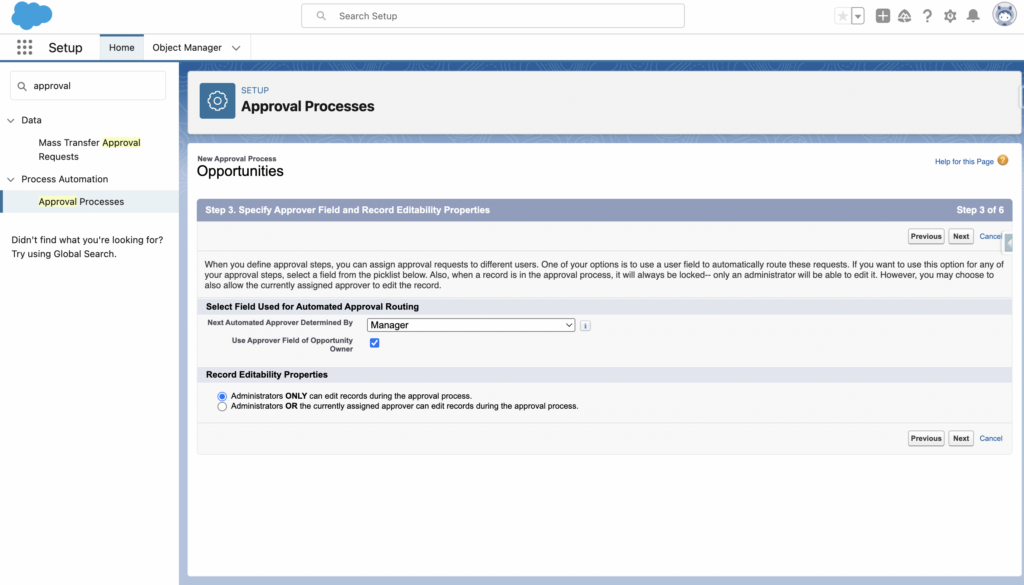Image resolution: width=1024 pixels, height=585 pixels.
Task: Select Administrators ONLY can edit records
Action: pos(222,396)
